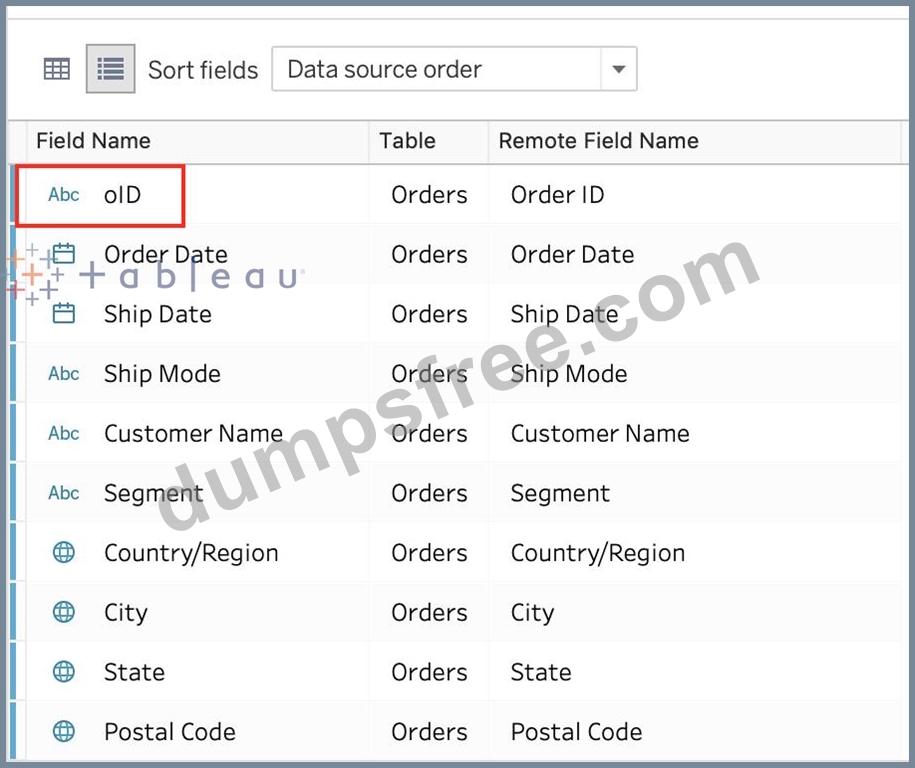Change data type icon of Customer Name
This screenshot has width=915, height=768.
pos(64,433)
